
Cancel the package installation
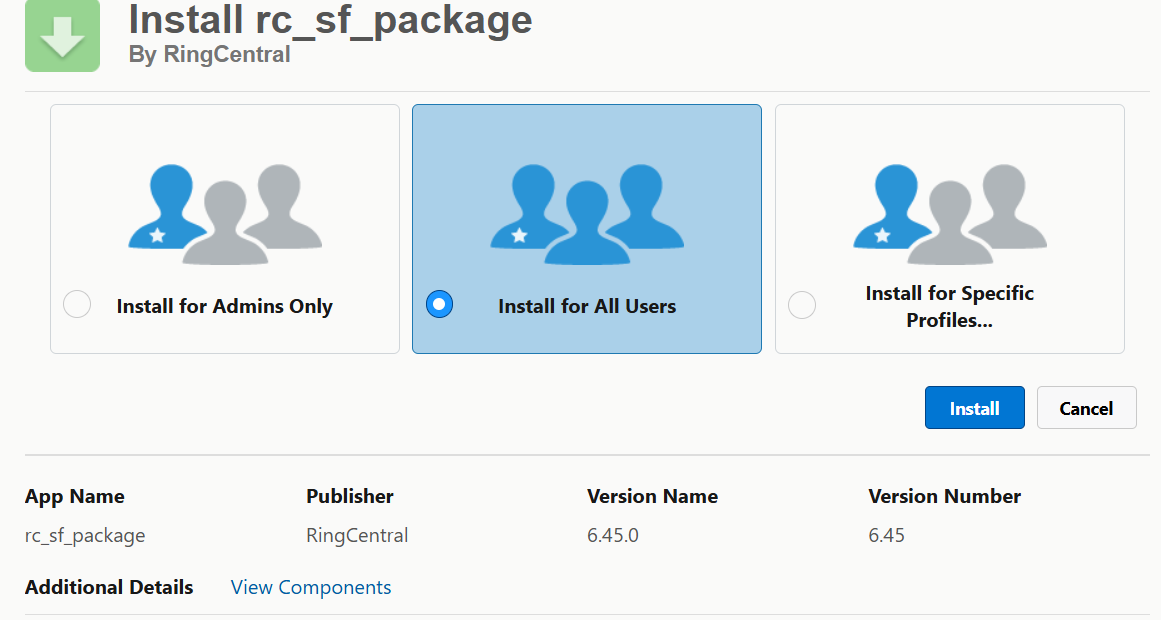coord(1086,408)
